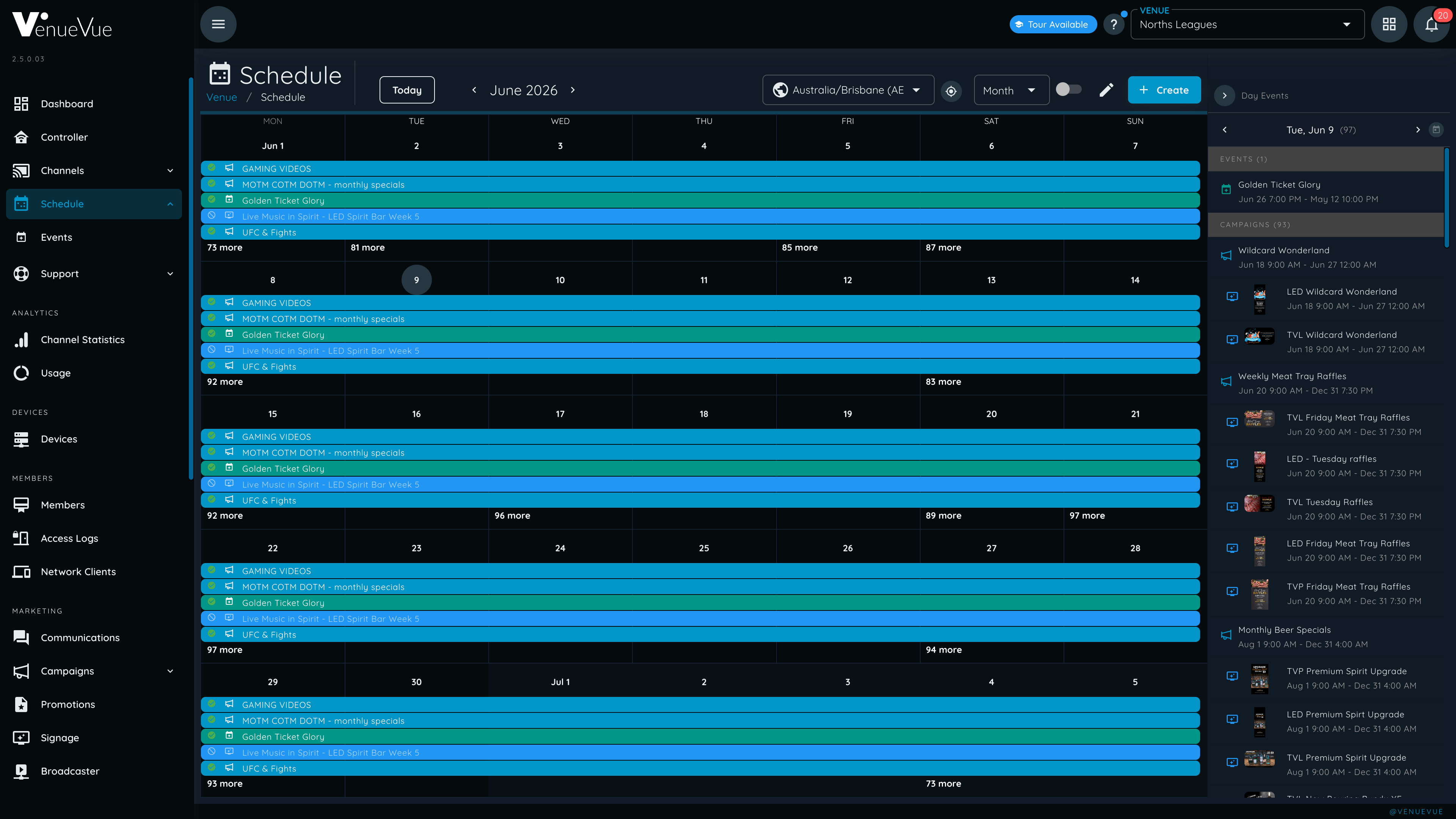Open Events in the sidebar
The image size is (1456, 819).
[x=94, y=237]
